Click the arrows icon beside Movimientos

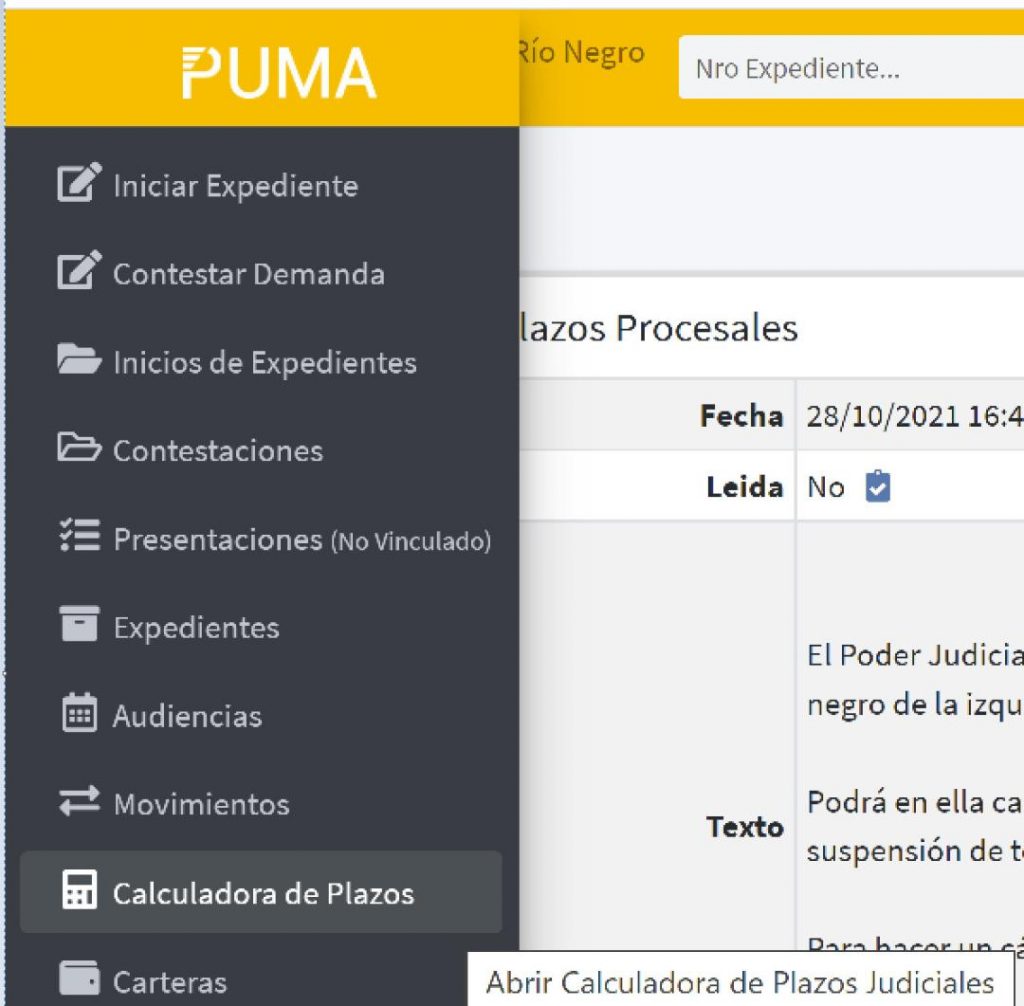point(79,801)
